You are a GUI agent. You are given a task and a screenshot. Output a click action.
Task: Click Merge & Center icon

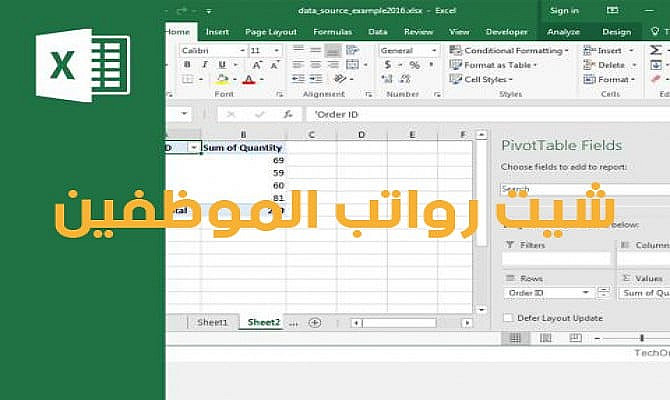(353, 65)
